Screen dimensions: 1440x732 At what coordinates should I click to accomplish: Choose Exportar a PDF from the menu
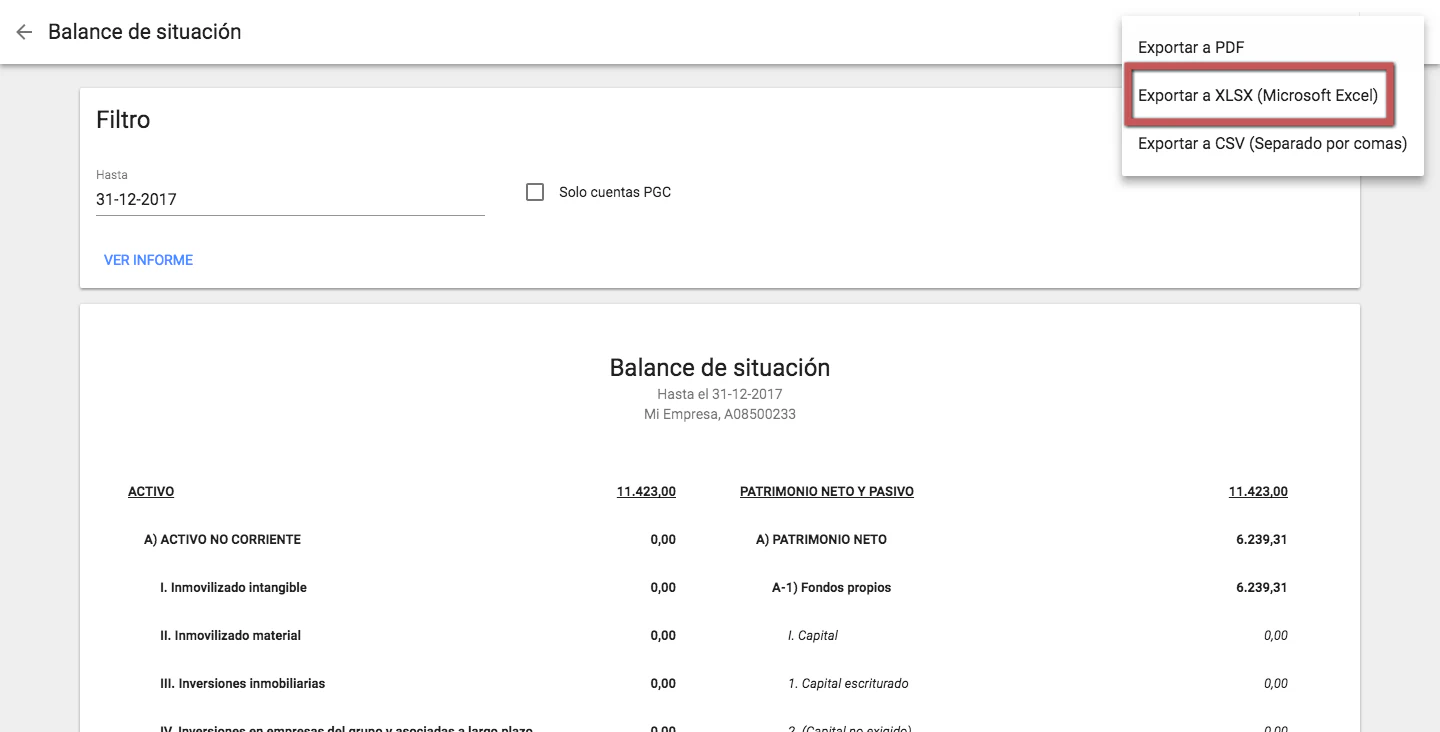click(1191, 47)
